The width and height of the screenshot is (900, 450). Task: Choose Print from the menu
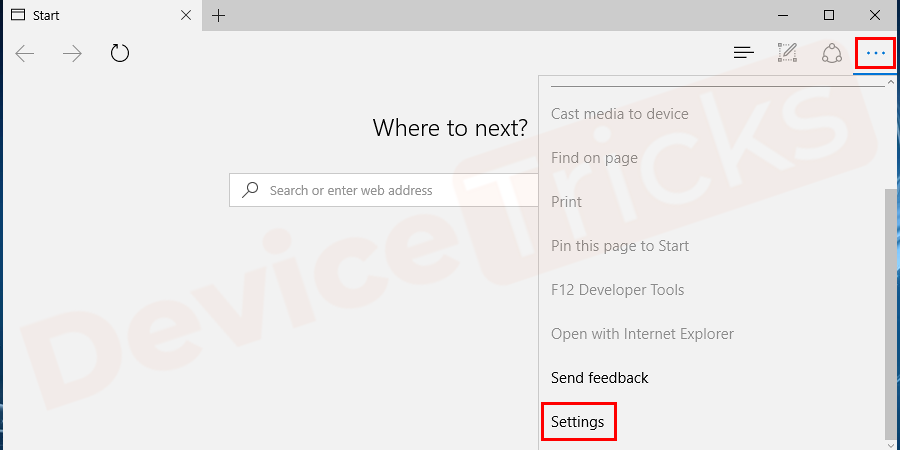[x=566, y=202]
